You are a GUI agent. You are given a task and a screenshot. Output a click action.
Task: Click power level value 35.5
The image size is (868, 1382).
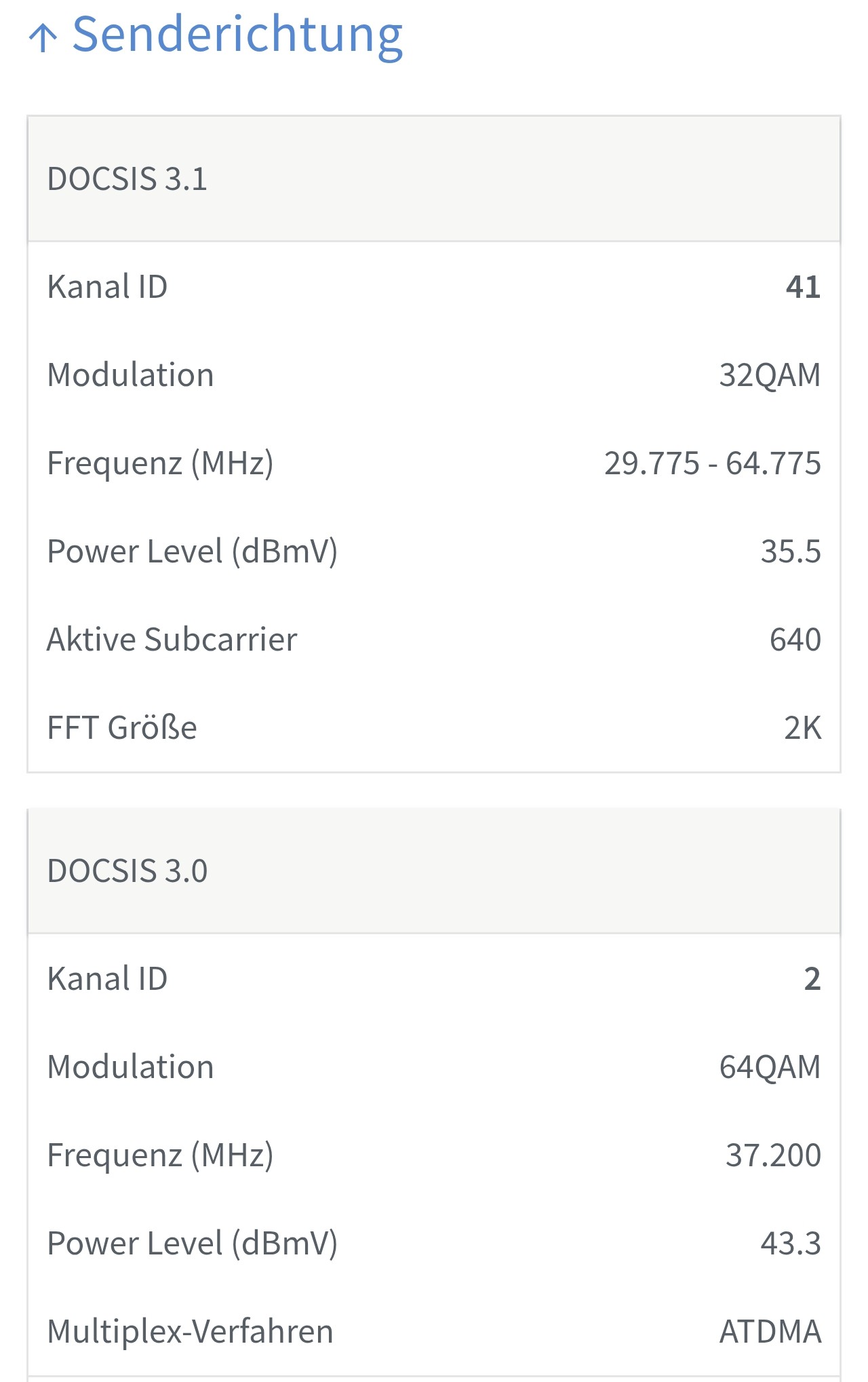[x=791, y=552]
